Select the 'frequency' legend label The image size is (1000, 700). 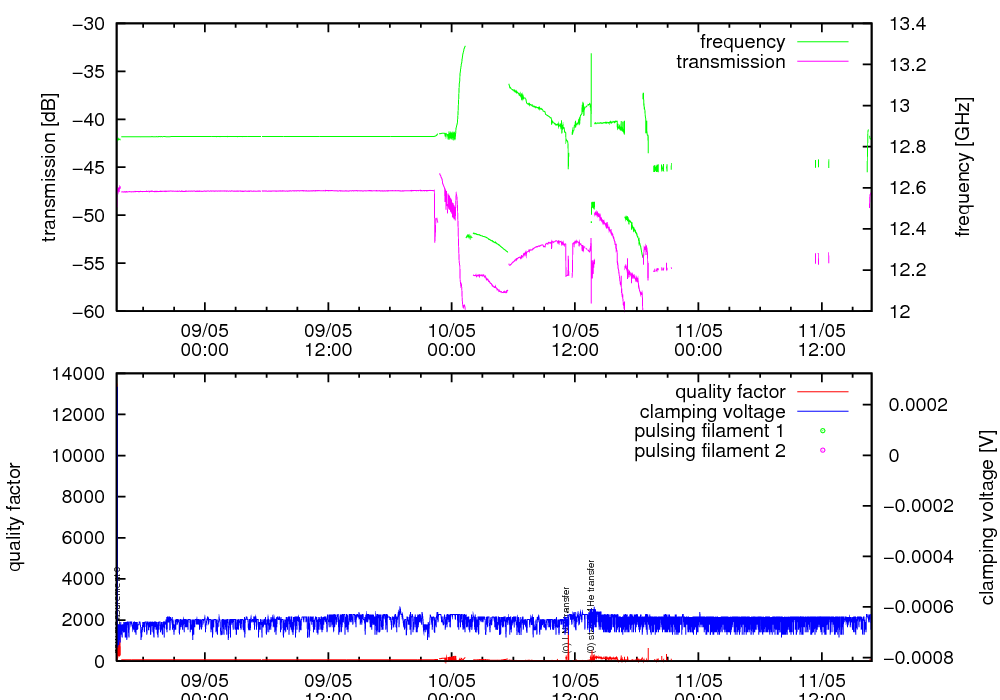point(742,42)
